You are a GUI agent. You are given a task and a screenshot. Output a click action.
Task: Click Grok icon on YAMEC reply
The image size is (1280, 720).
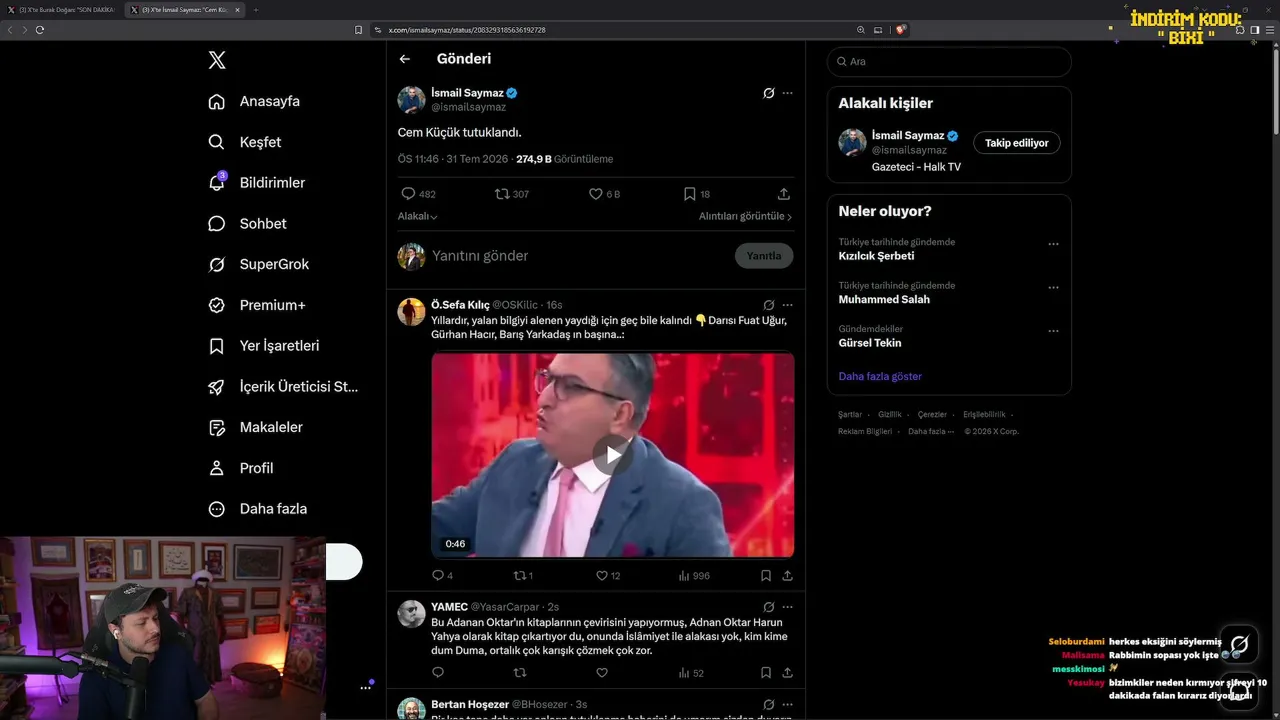click(x=768, y=607)
